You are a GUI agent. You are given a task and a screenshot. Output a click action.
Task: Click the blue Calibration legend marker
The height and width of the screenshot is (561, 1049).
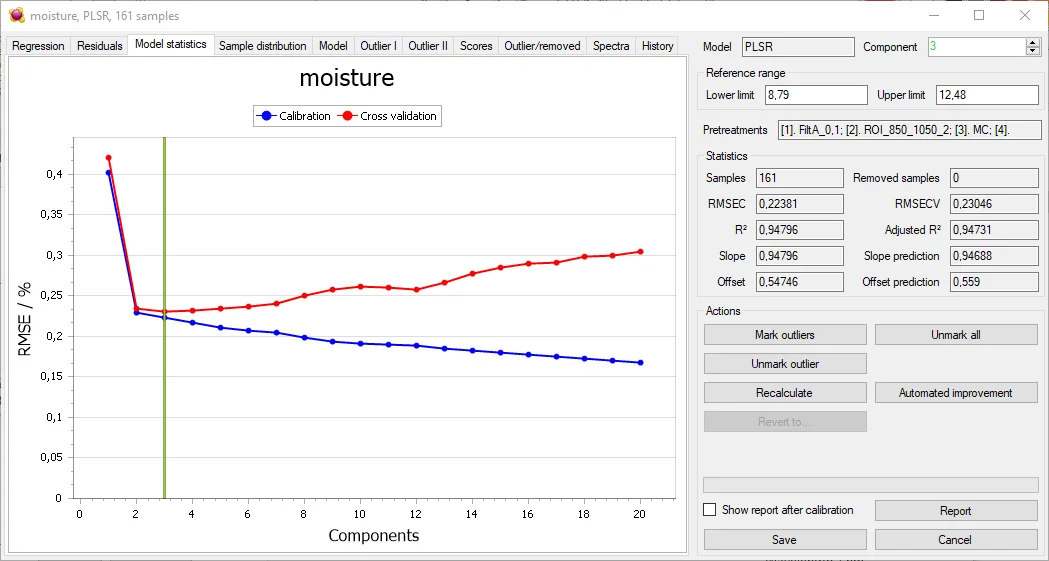point(266,116)
